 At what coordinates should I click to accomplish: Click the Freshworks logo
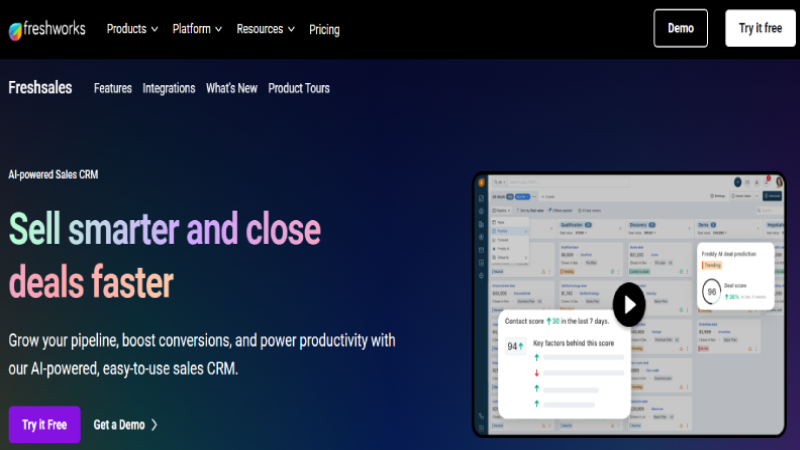pyautogui.click(x=47, y=30)
